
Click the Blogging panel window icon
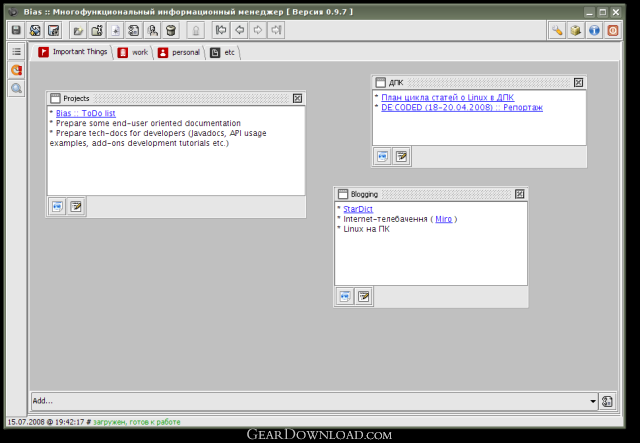pos(343,194)
